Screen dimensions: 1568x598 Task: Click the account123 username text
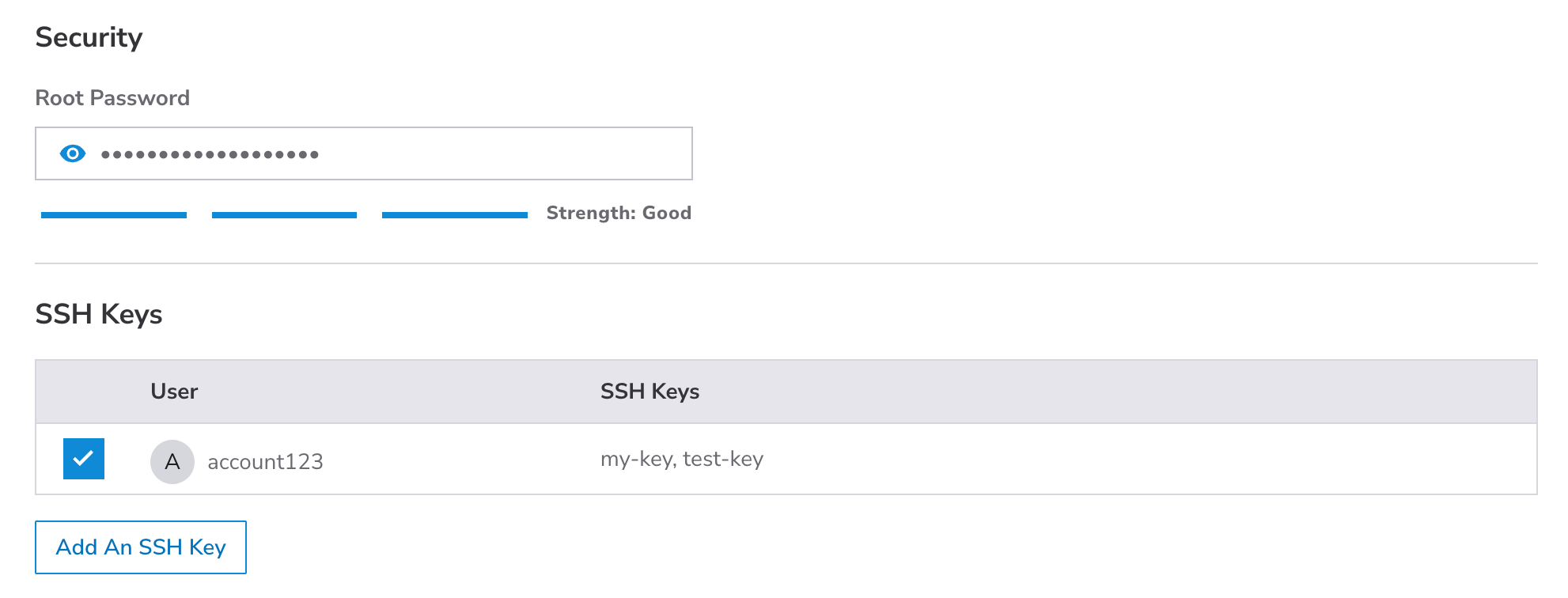265,462
